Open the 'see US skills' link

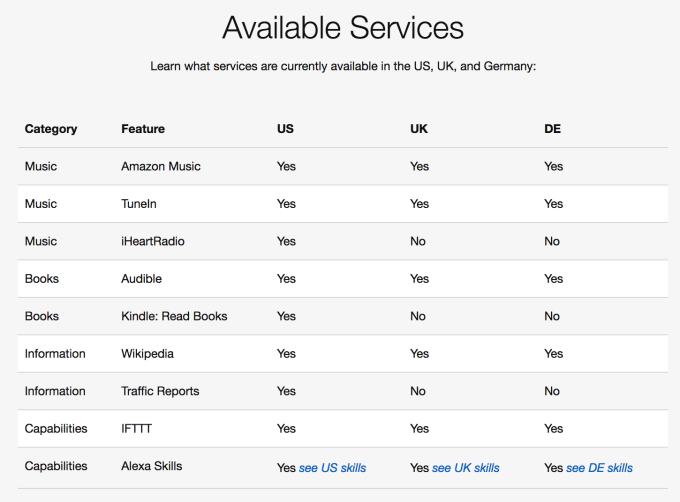333,467
